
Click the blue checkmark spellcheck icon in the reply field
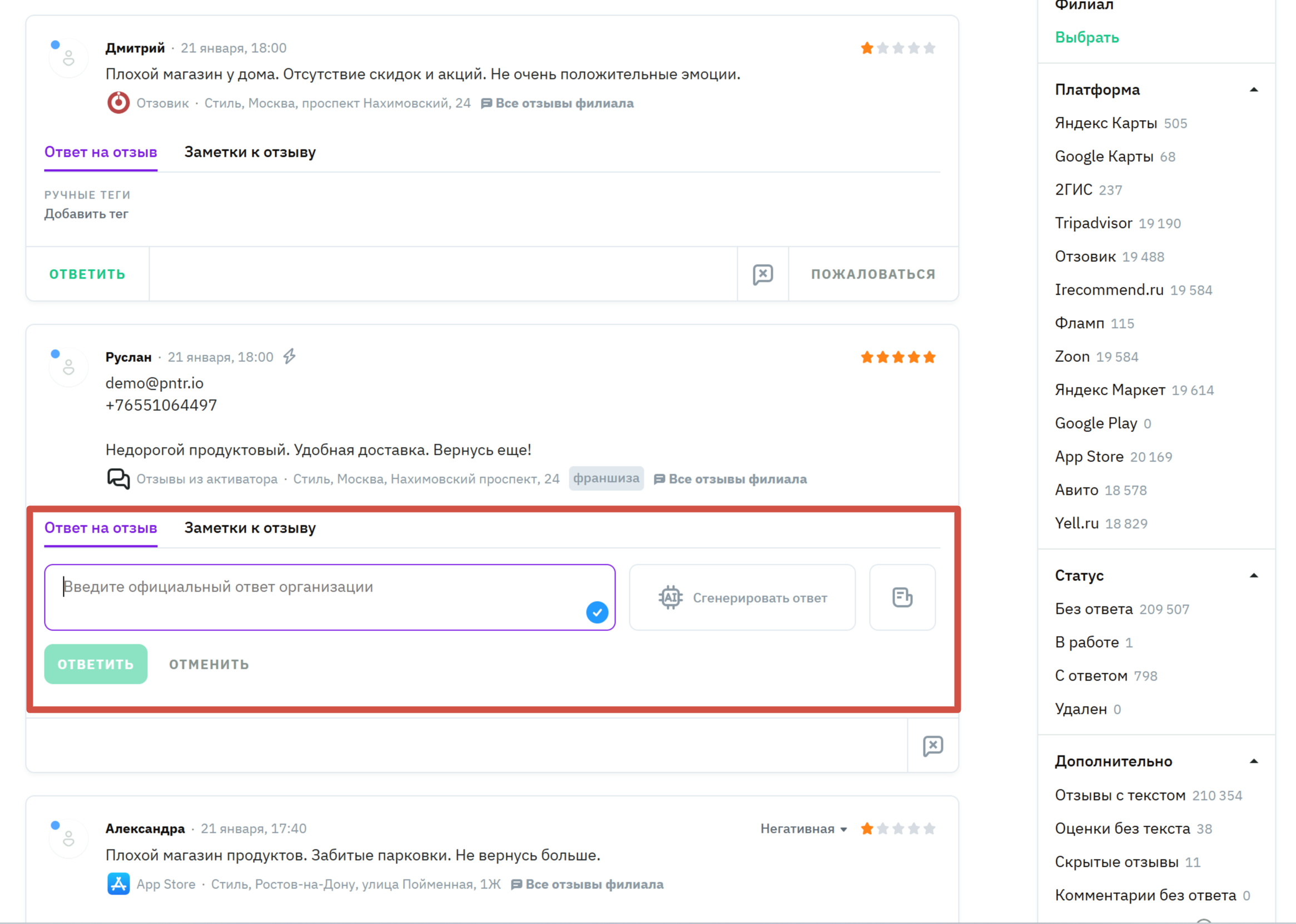597,612
